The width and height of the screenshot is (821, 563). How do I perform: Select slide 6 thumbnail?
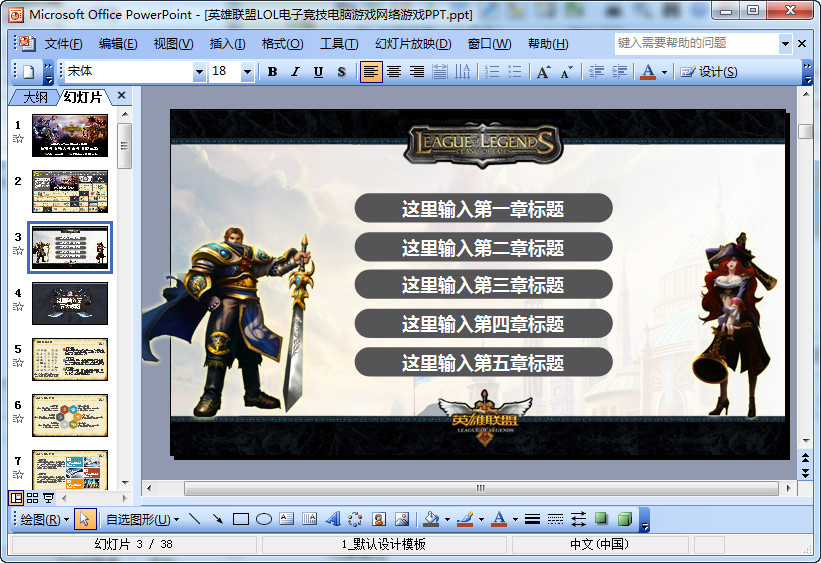click(70, 416)
